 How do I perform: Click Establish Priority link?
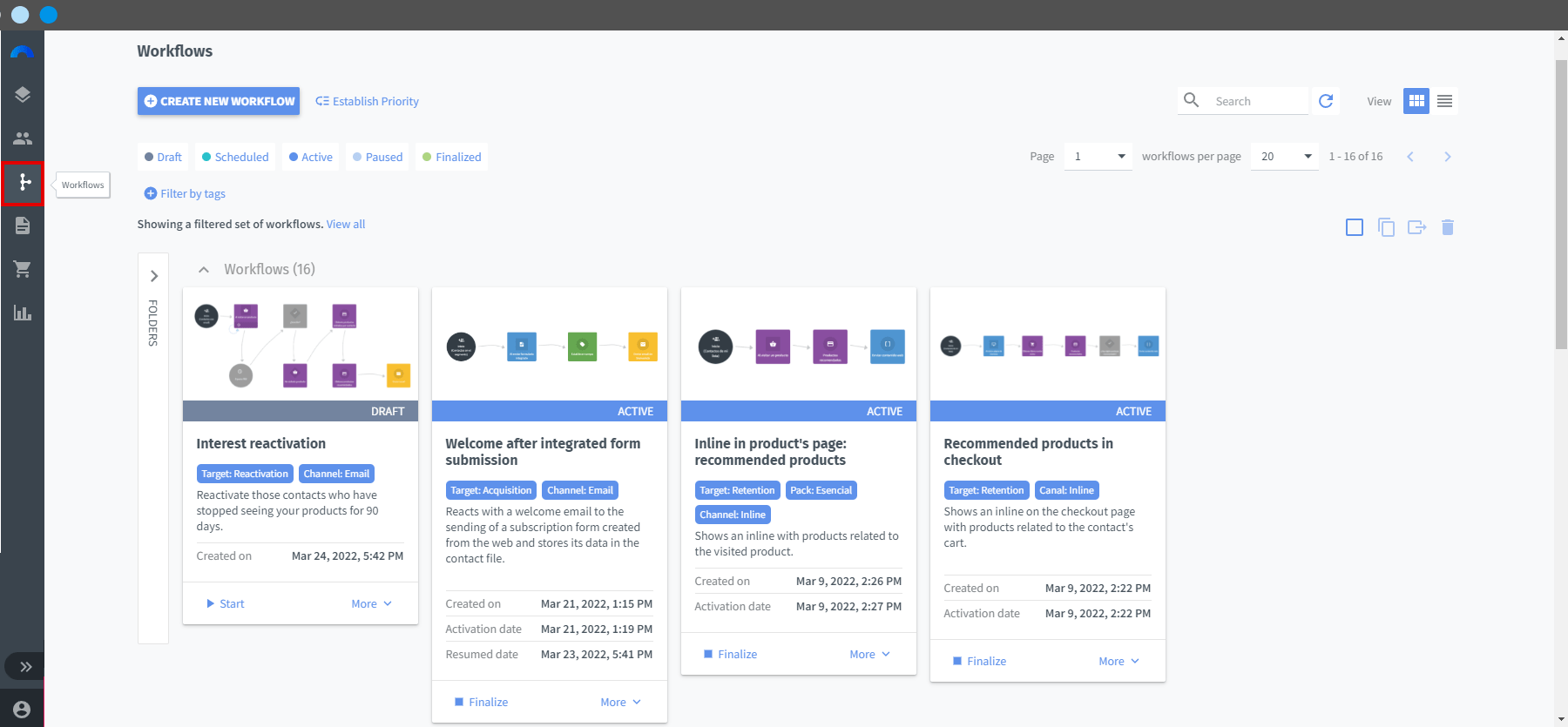point(367,101)
